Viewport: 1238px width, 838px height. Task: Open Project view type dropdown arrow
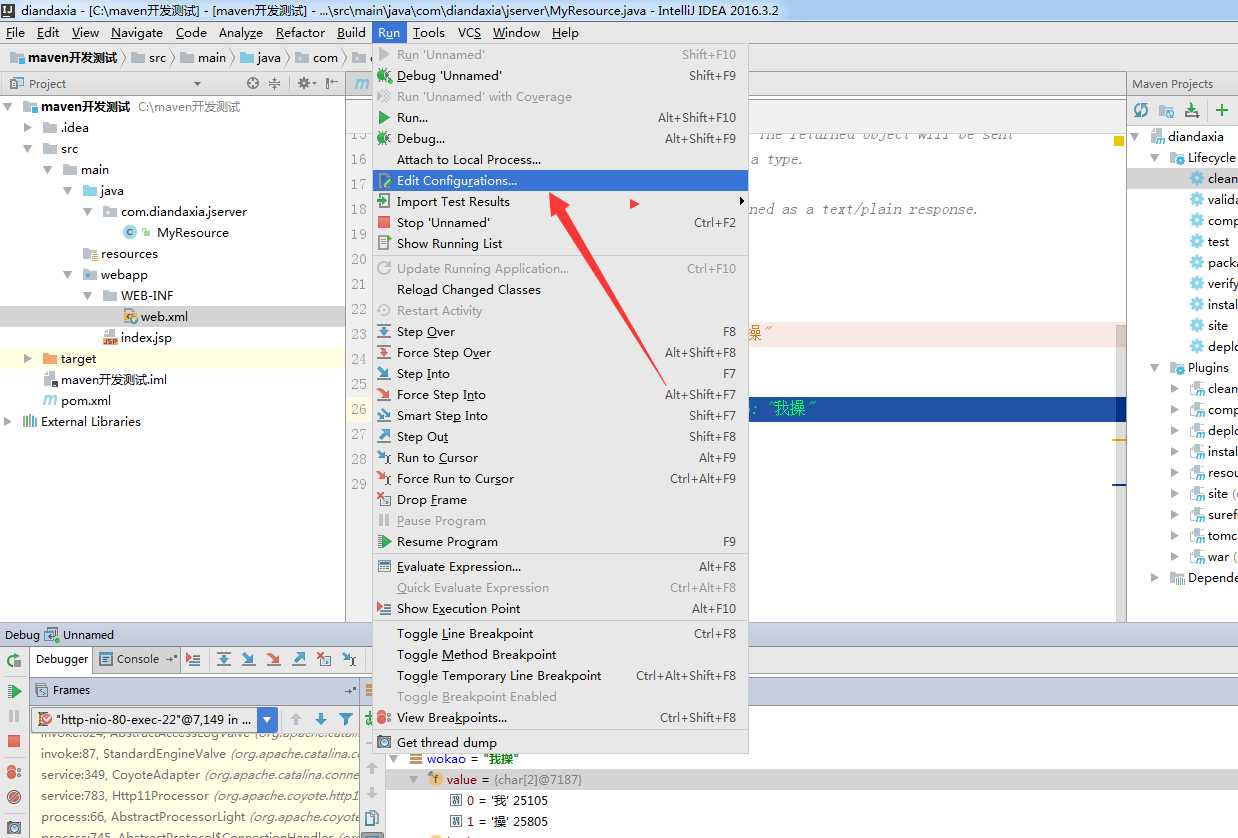click(197, 84)
